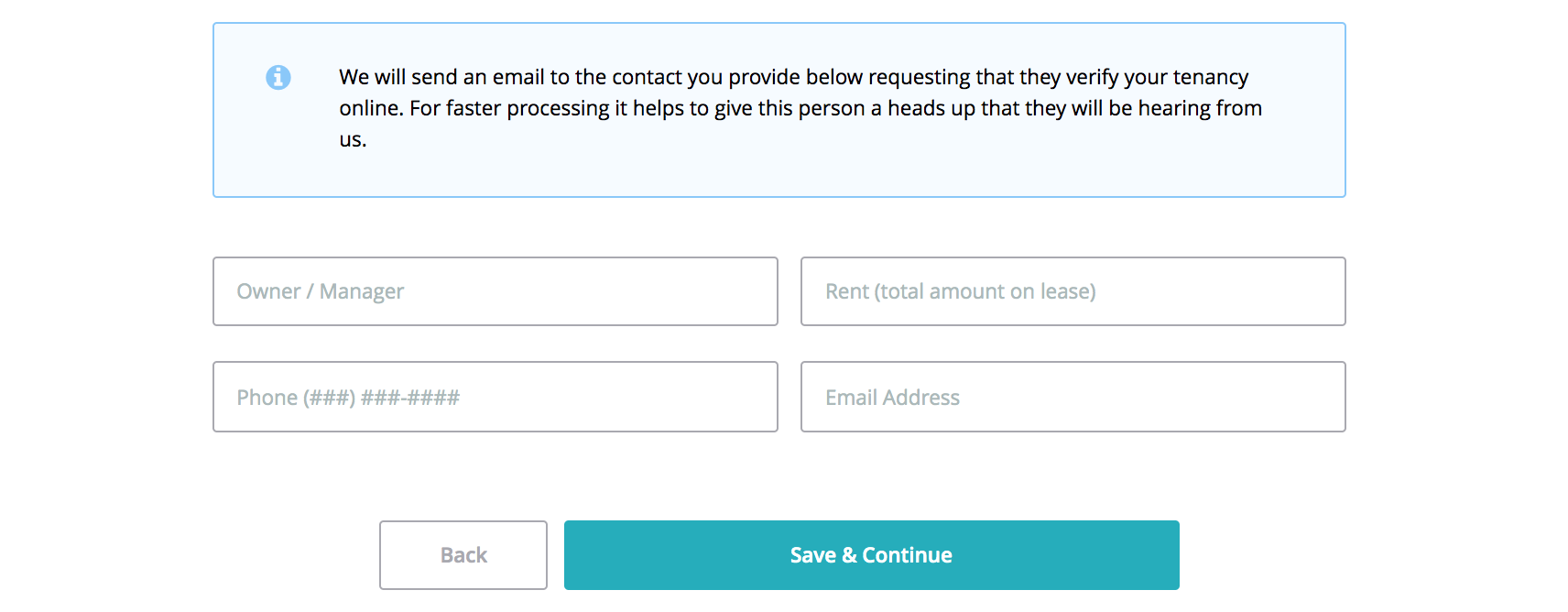This screenshot has height=612, width=1568.
Task: Select the Phone number input field
Action: click(495, 397)
